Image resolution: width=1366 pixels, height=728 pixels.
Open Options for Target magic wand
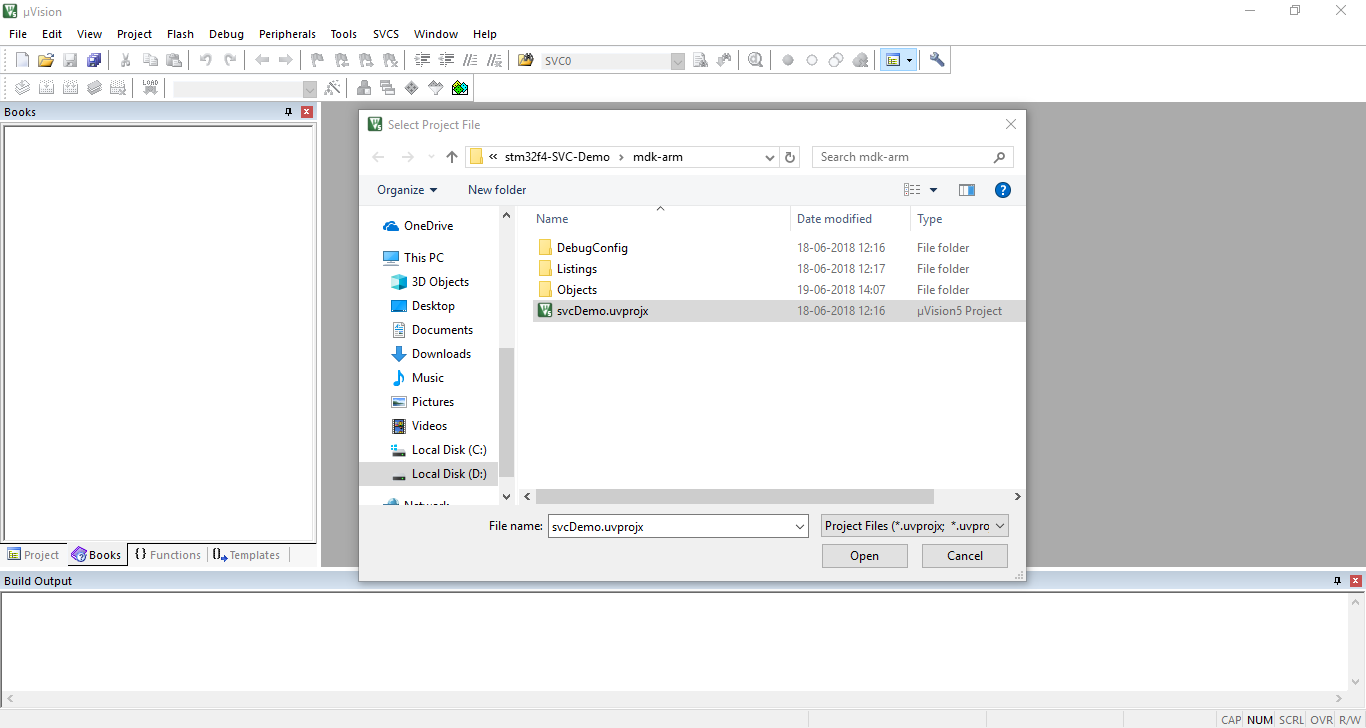click(x=332, y=88)
